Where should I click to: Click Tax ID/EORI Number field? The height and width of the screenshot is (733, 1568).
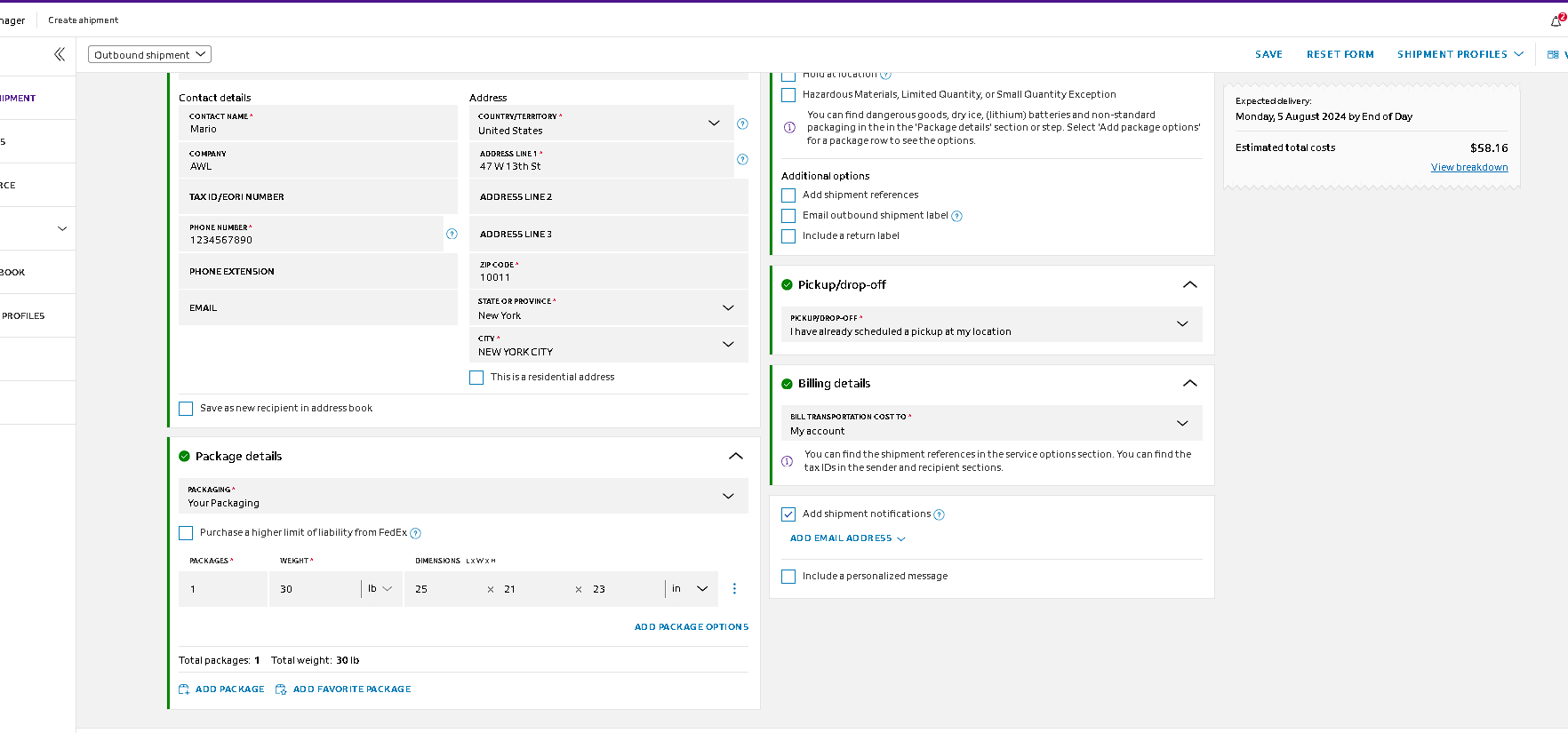tap(318, 197)
